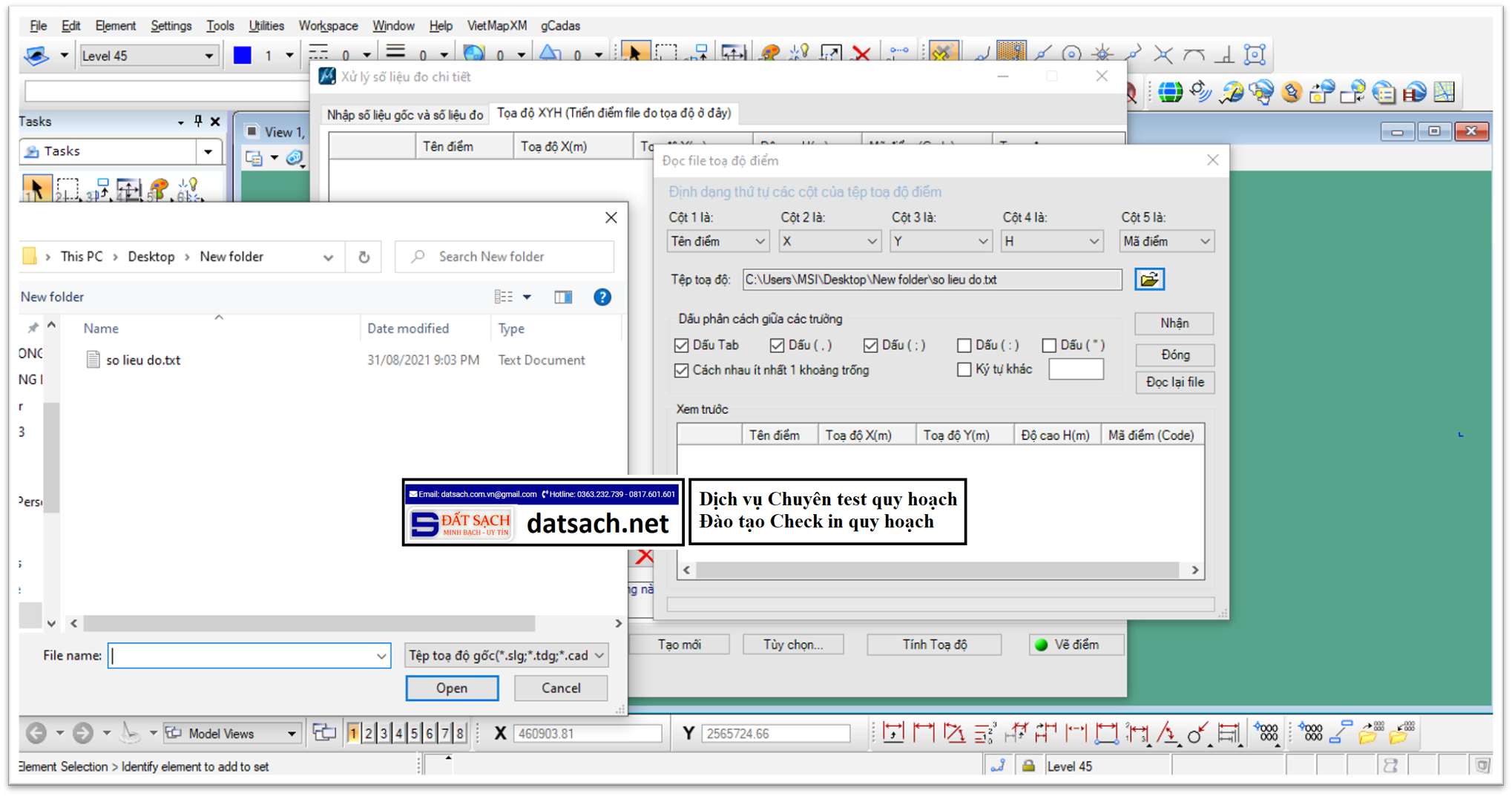Click the browse folder icon beside Tệp toạ độ
The width and height of the screenshot is (1512, 796).
[x=1149, y=280]
